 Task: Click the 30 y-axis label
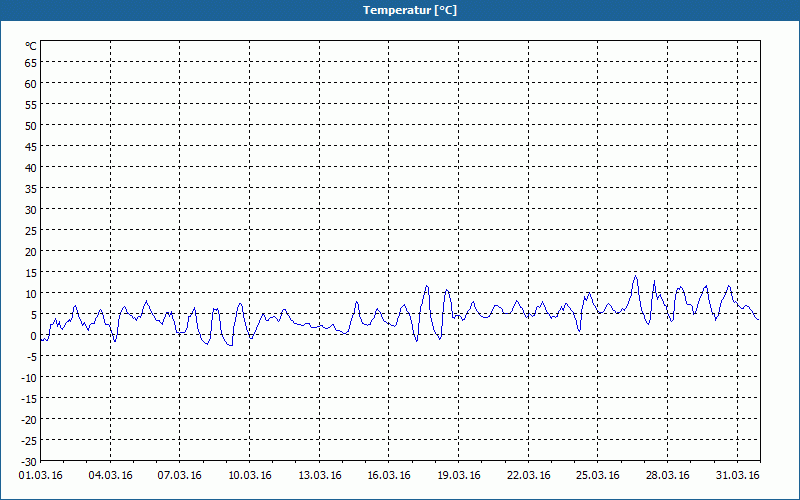(31, 210)
